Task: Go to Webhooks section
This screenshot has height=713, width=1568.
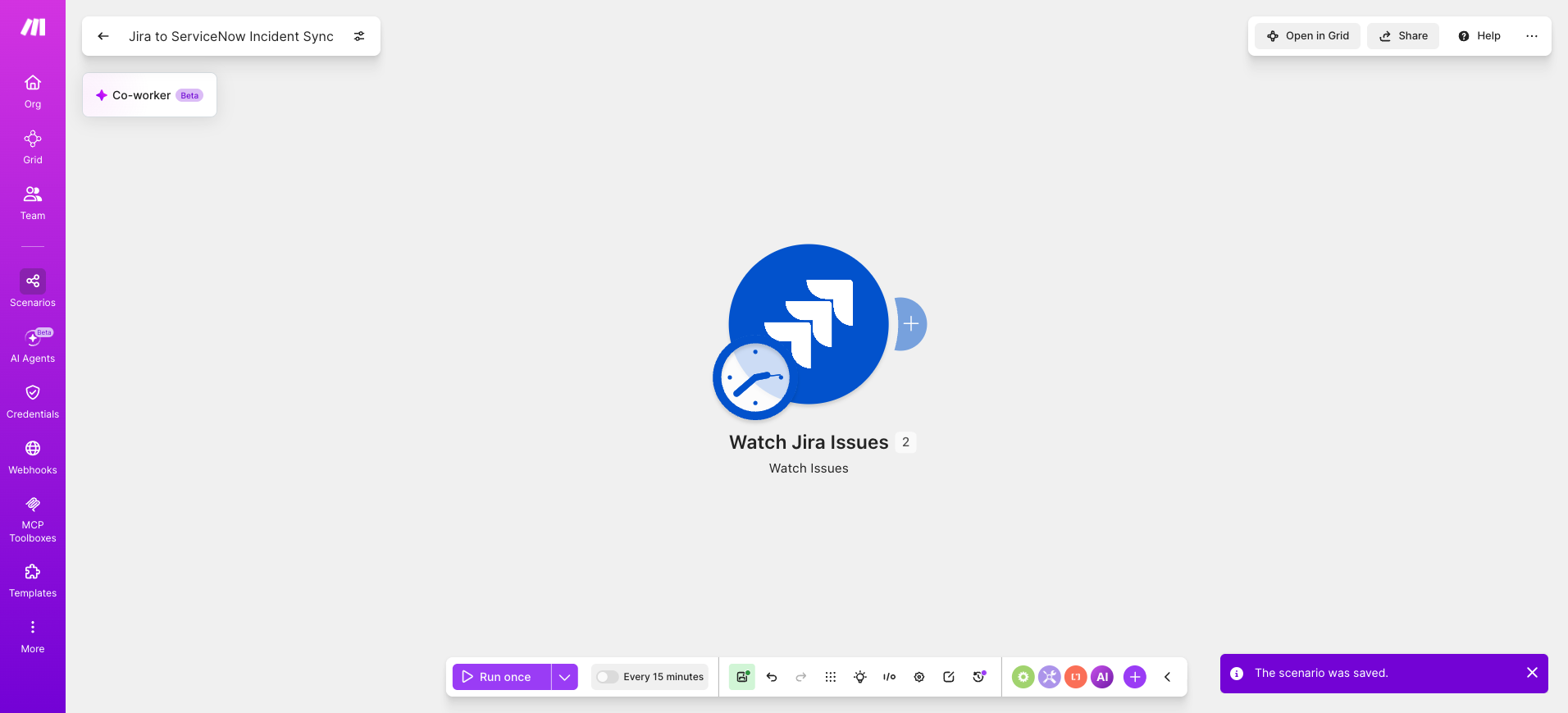Action: pos(33,458)
